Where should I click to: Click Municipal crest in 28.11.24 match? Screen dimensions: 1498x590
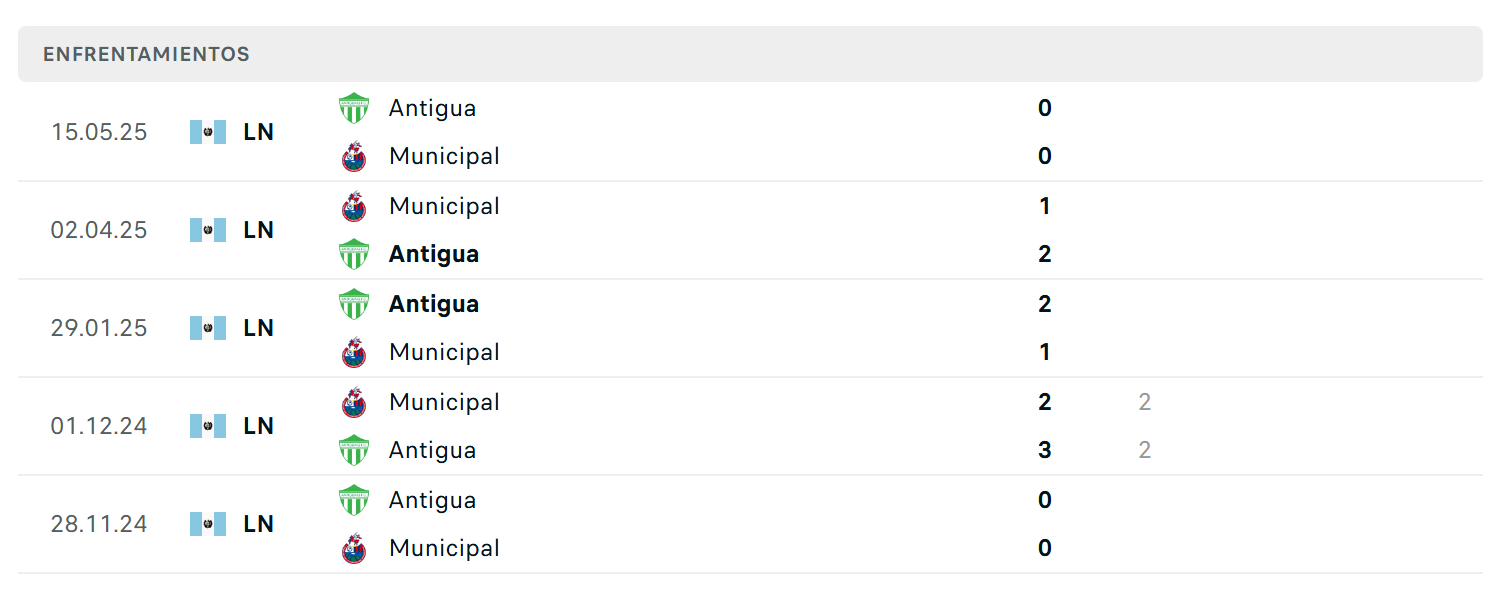354,548
